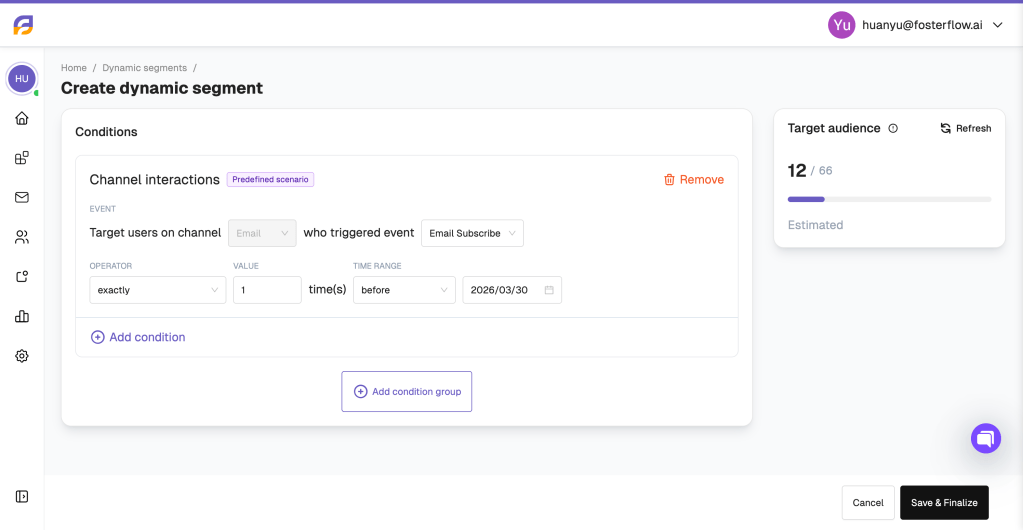Screen dimensions: 1023x530
Task: Click the Estimated label
Action: [816, 225]
